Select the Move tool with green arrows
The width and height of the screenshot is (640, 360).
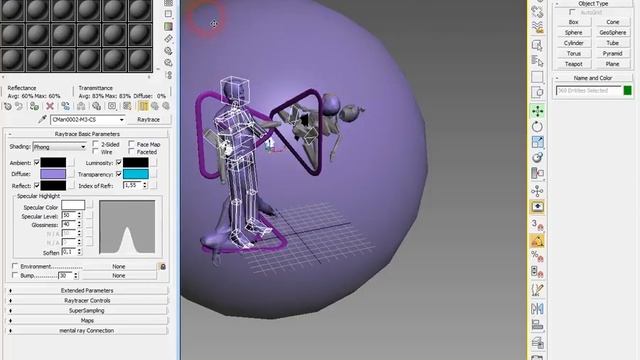[x=537, y=111]
